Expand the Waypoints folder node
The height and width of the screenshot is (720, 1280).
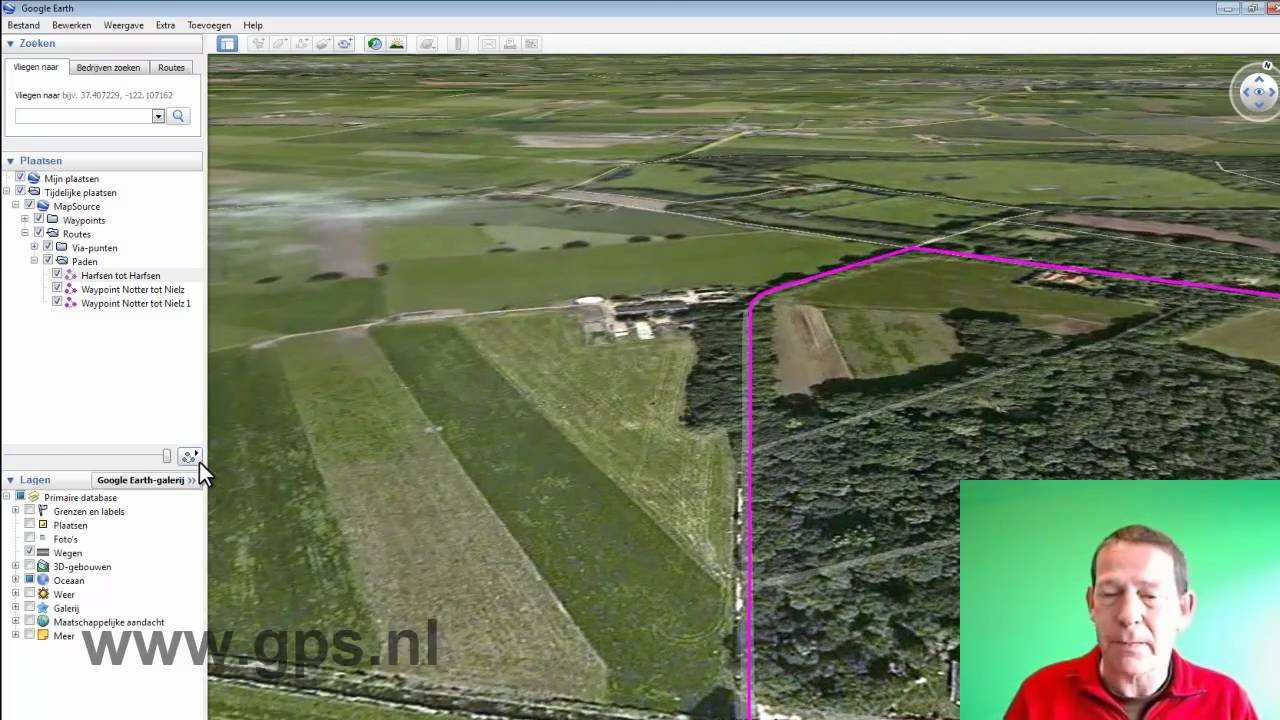tap(25, 220)
